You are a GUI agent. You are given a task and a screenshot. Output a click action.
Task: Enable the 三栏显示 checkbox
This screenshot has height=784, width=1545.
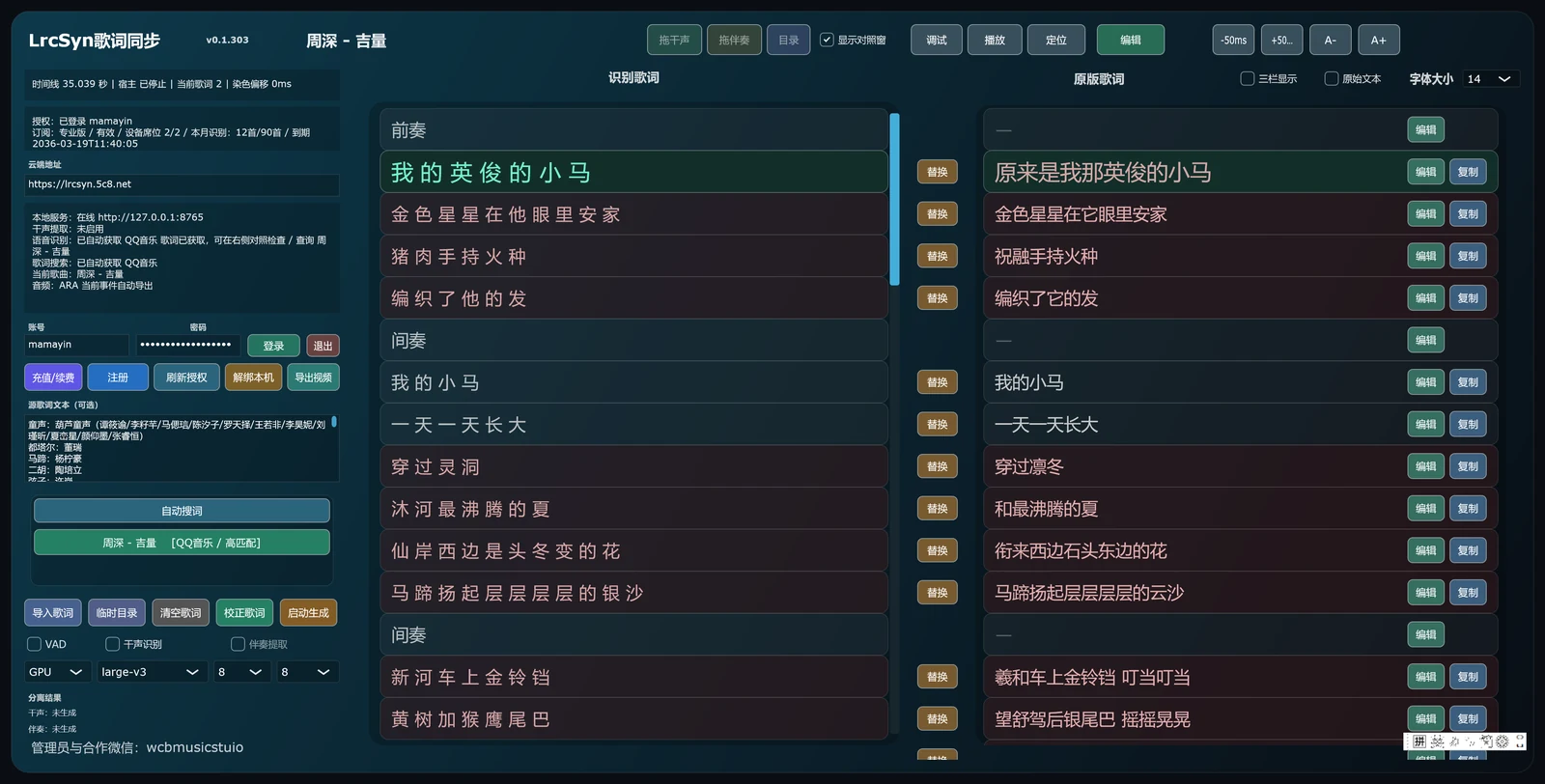tap(1247, 78)
